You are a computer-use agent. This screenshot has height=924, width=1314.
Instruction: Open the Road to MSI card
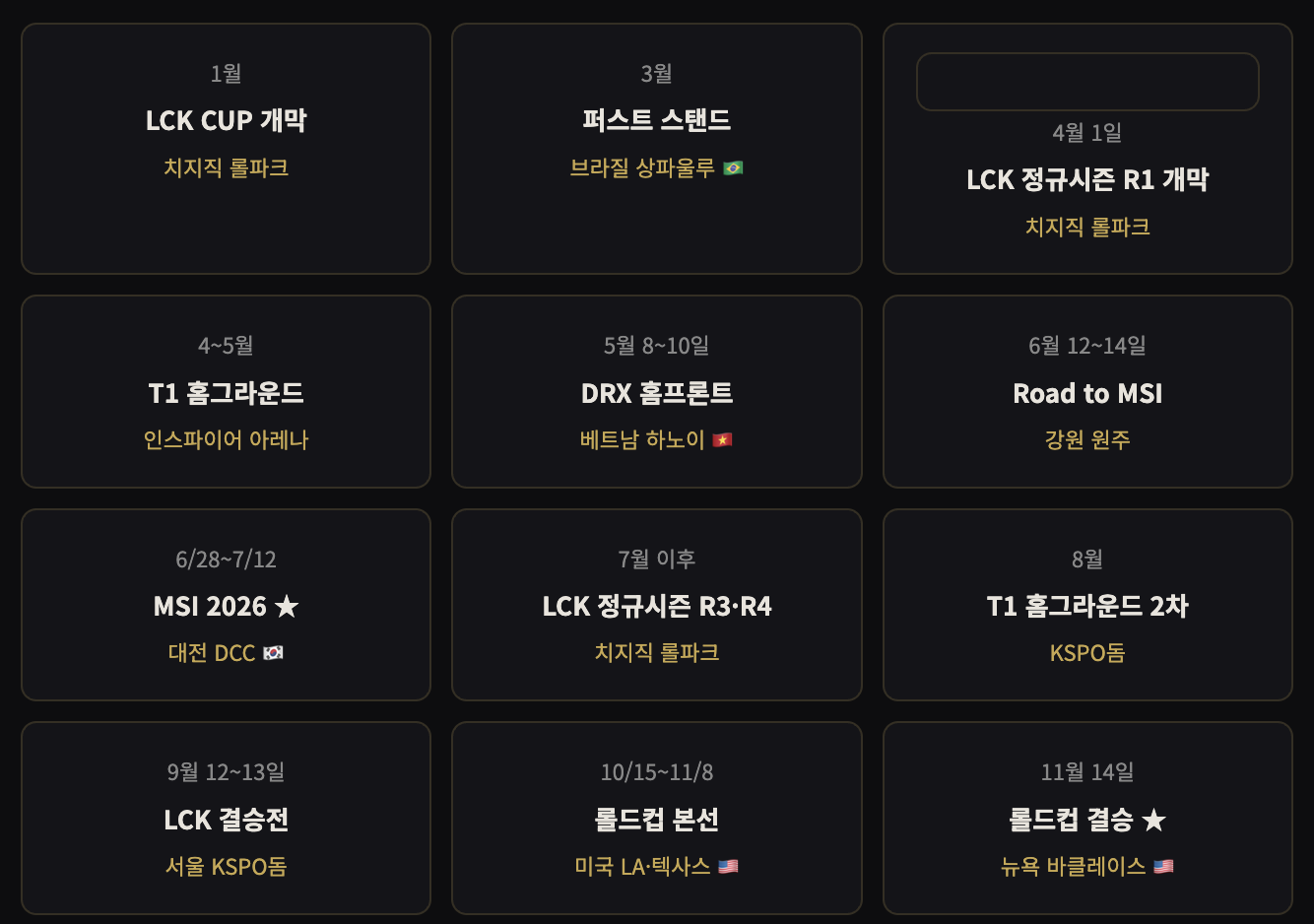[1087, 391]
